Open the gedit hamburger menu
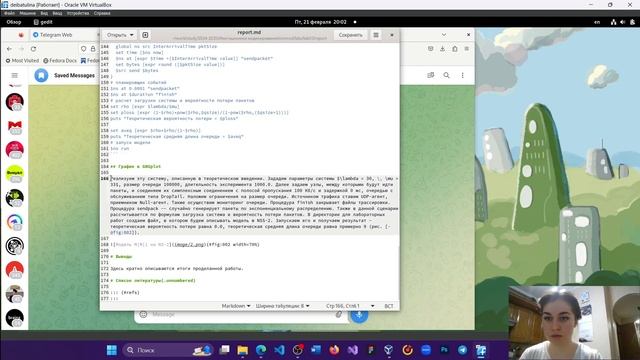This screenshot has height=360, width=640. [376, 35]
